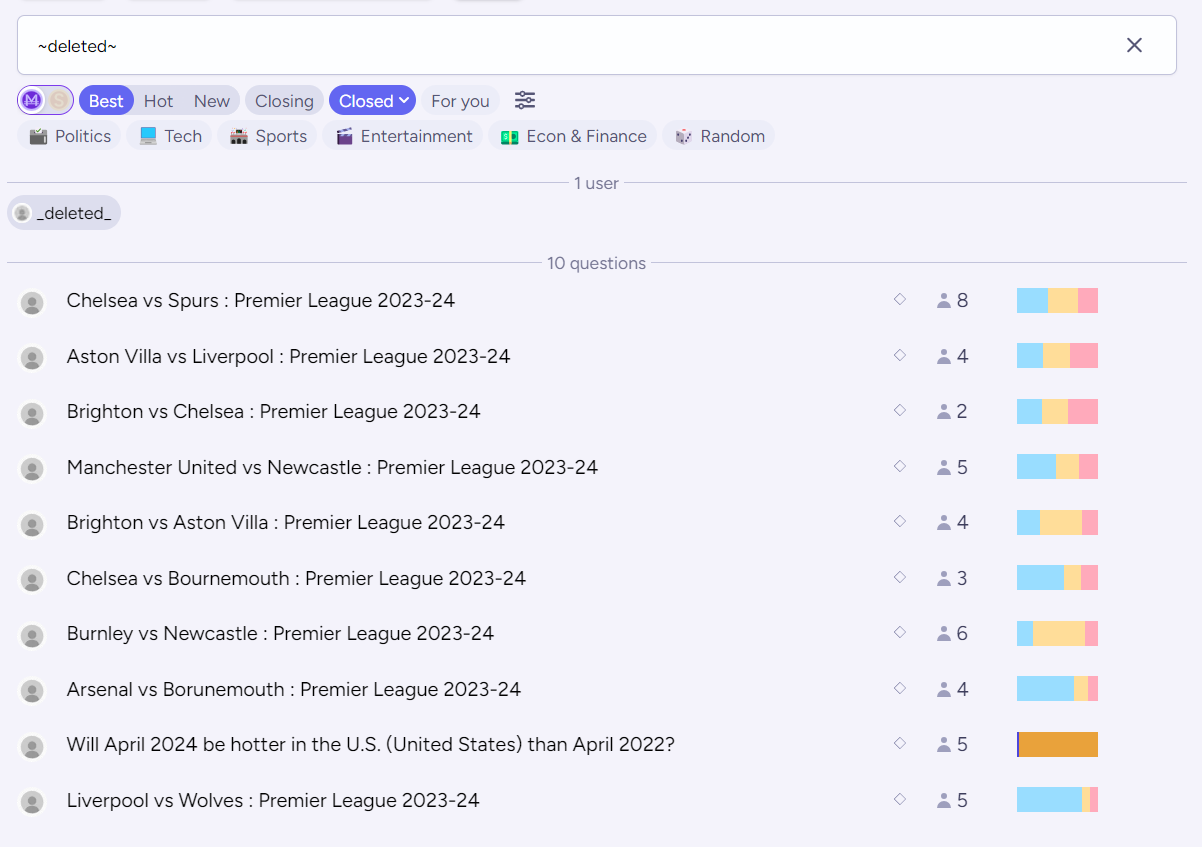
Task: Click the avatar beside Chelsea vs Spurs
Action: click(32, 303)
